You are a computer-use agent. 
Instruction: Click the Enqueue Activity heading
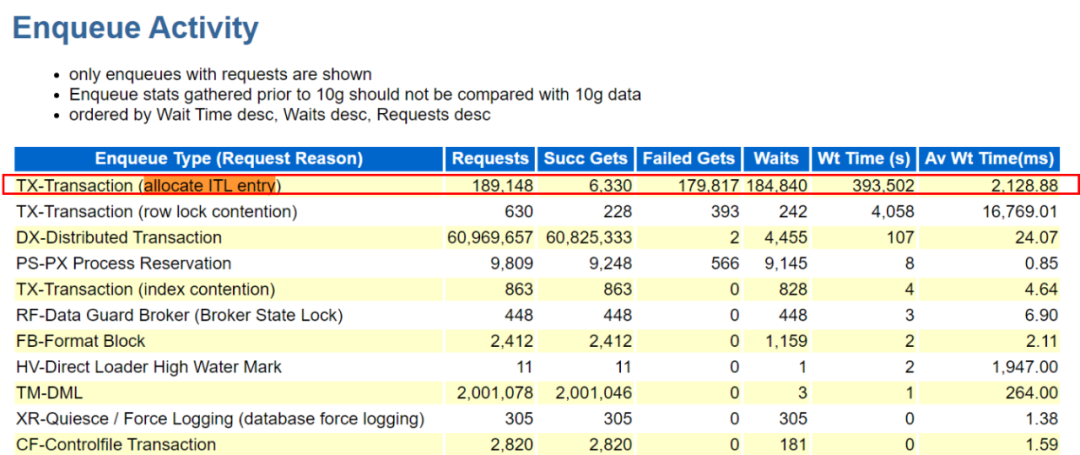click(136, 28)
